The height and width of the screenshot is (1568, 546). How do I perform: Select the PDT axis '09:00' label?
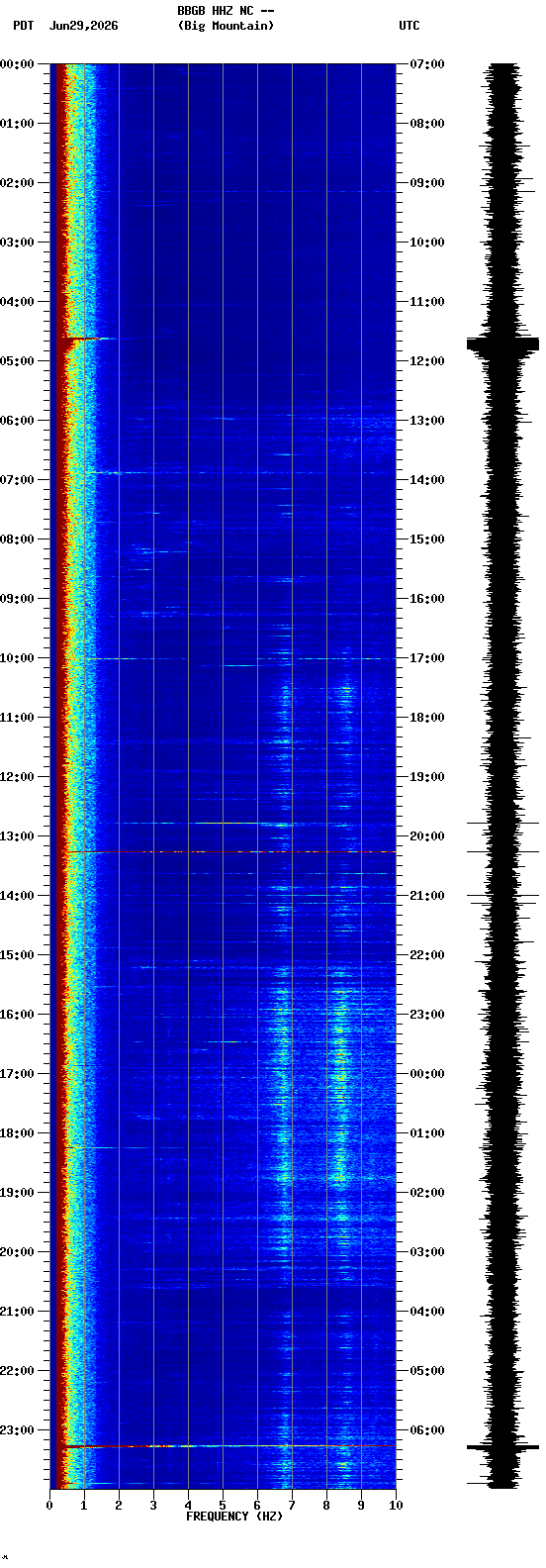17,599
